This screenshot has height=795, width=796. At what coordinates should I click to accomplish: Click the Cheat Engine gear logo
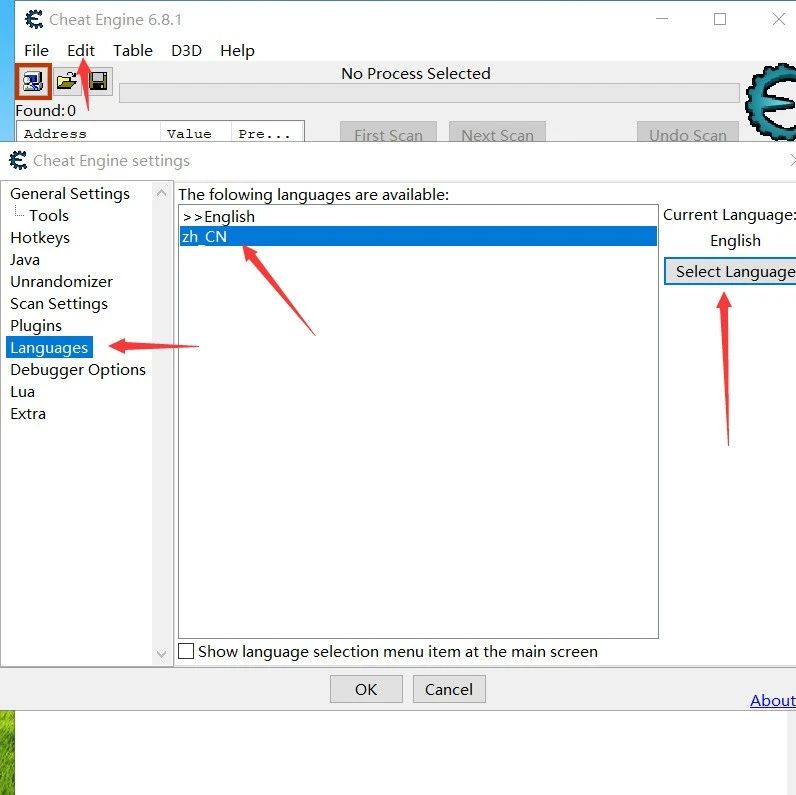point(771,102)
